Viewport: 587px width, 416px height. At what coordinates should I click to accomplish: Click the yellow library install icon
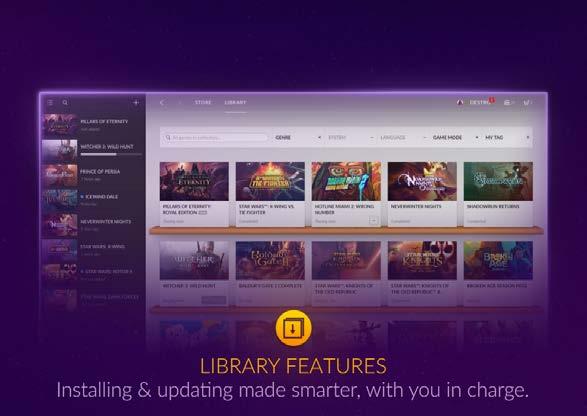[x=294, y=328]
